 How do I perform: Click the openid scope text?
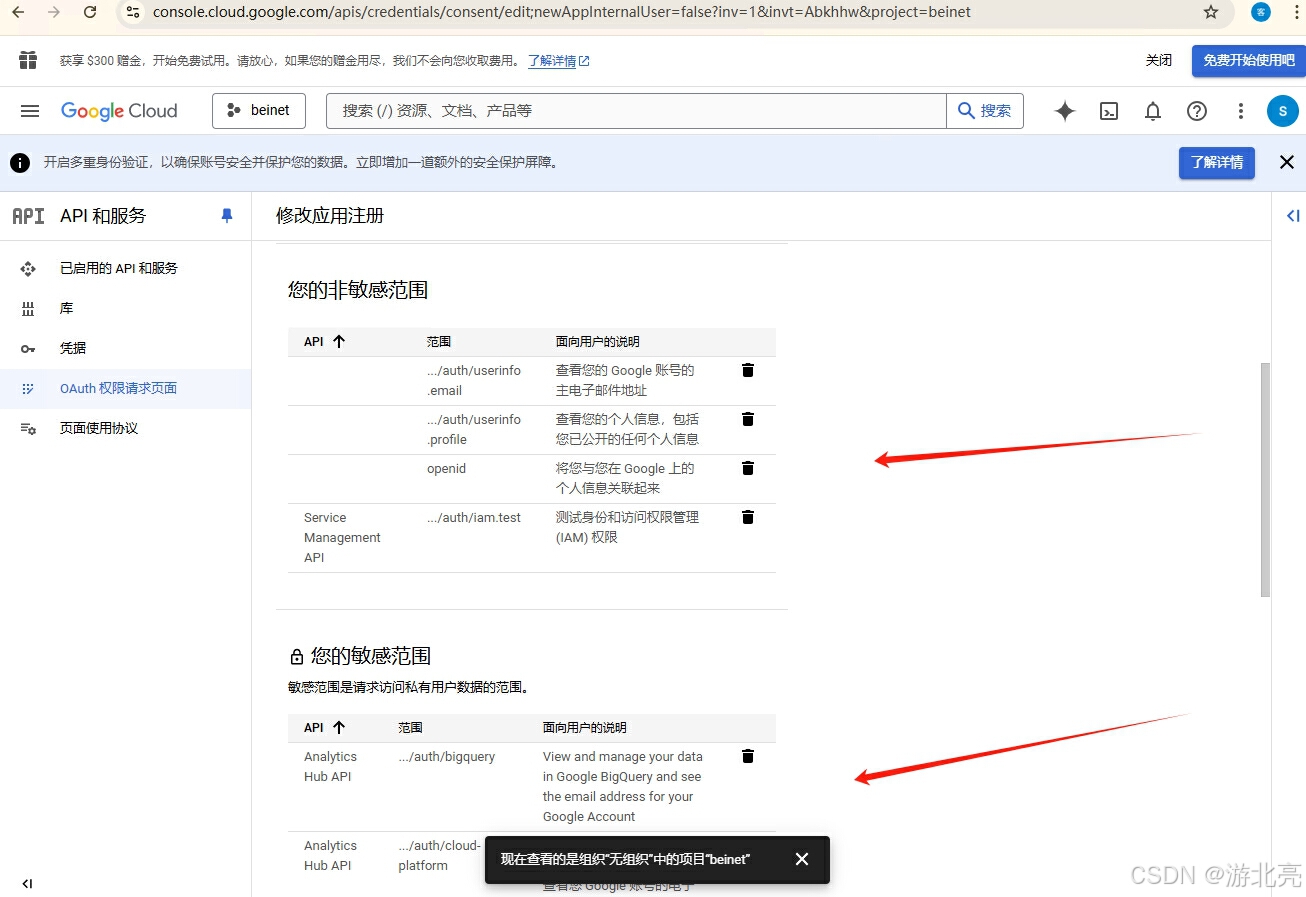[447, 469]
